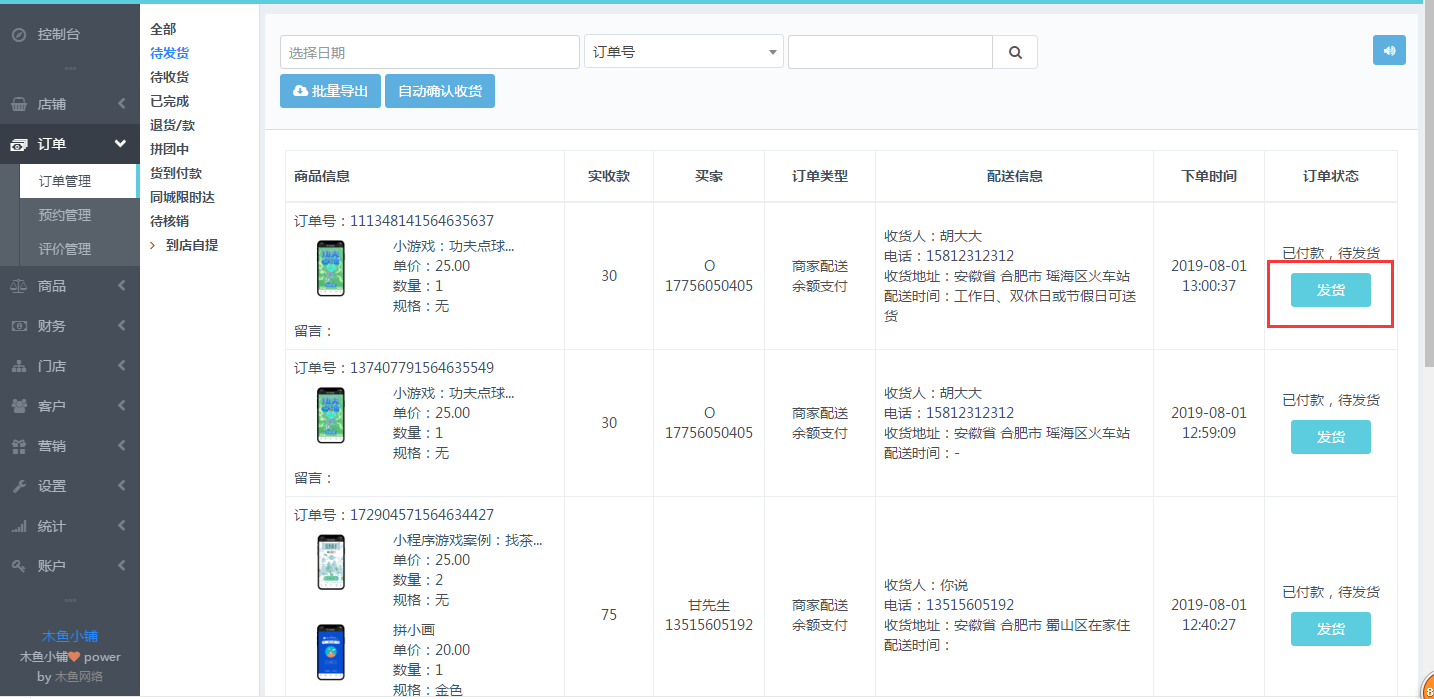Click buyer name 甘先生
Viewport: 1434px width, 699px height.
tap(709, 605)
